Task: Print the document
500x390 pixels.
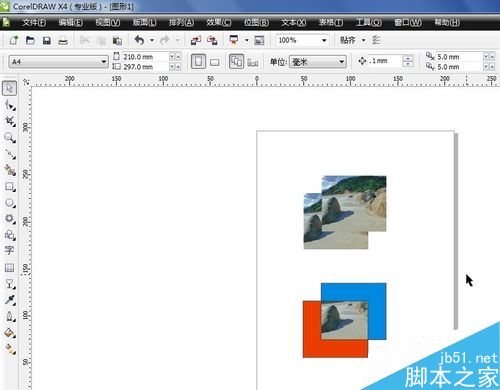Action: (x=63, y=40)
